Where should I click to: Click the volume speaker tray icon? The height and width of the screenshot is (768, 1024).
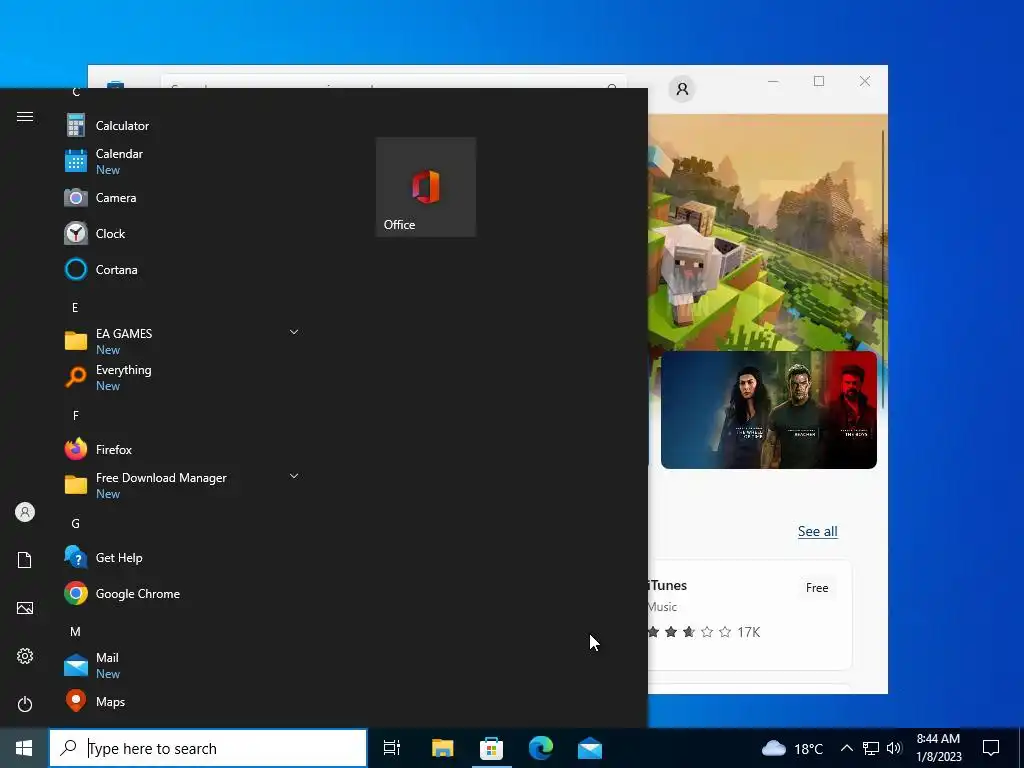(894, 748)
